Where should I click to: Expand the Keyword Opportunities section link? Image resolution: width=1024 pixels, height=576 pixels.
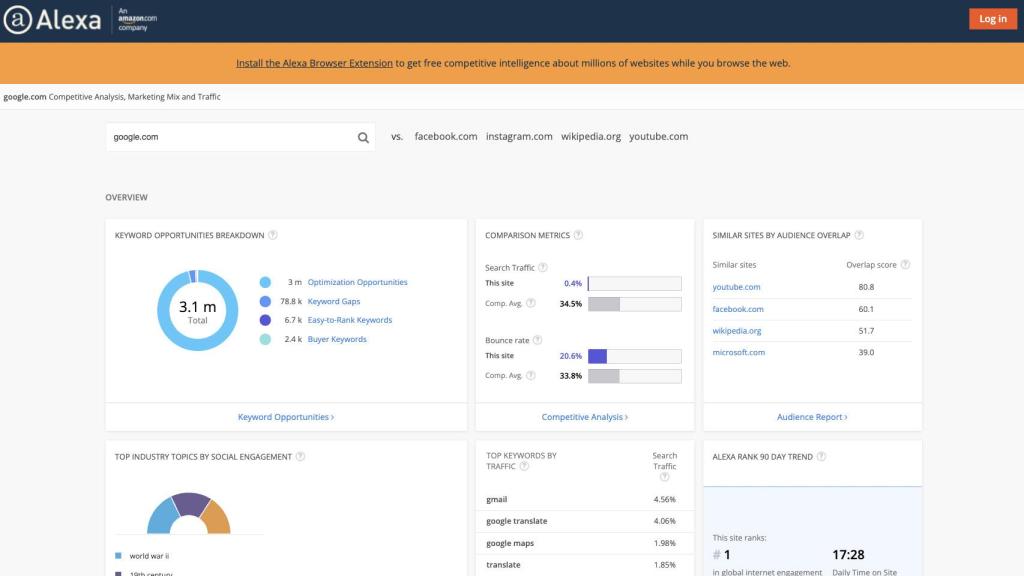coord(286,417)
